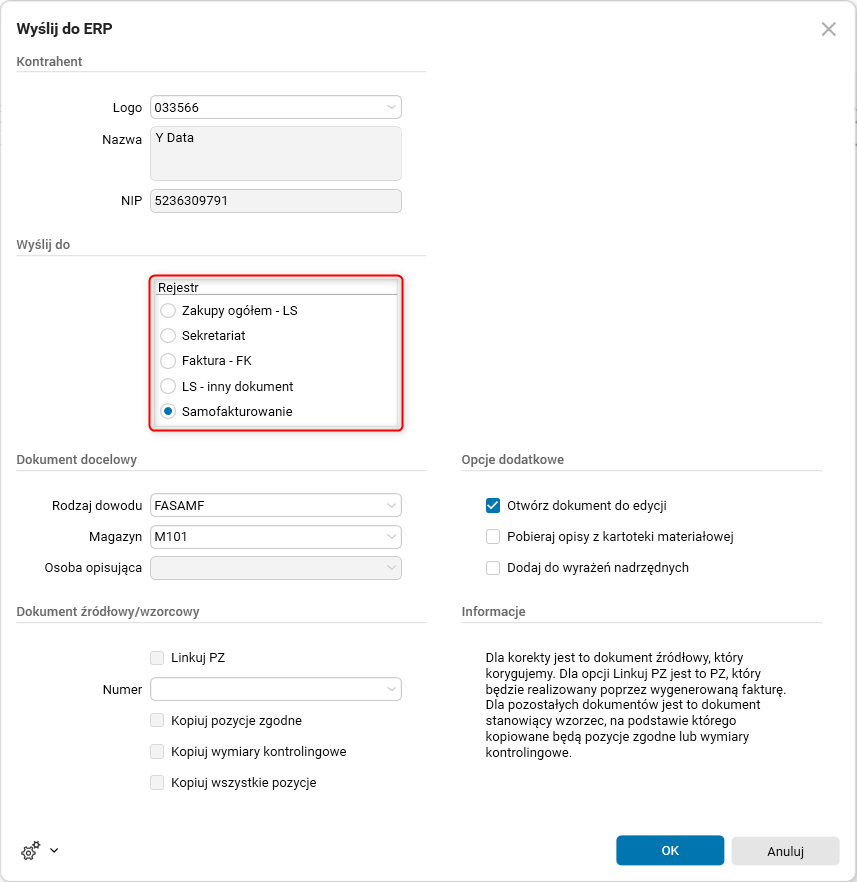
Task: Toggle the Linkuj PZ checkbox
Action: pos(157,658)
